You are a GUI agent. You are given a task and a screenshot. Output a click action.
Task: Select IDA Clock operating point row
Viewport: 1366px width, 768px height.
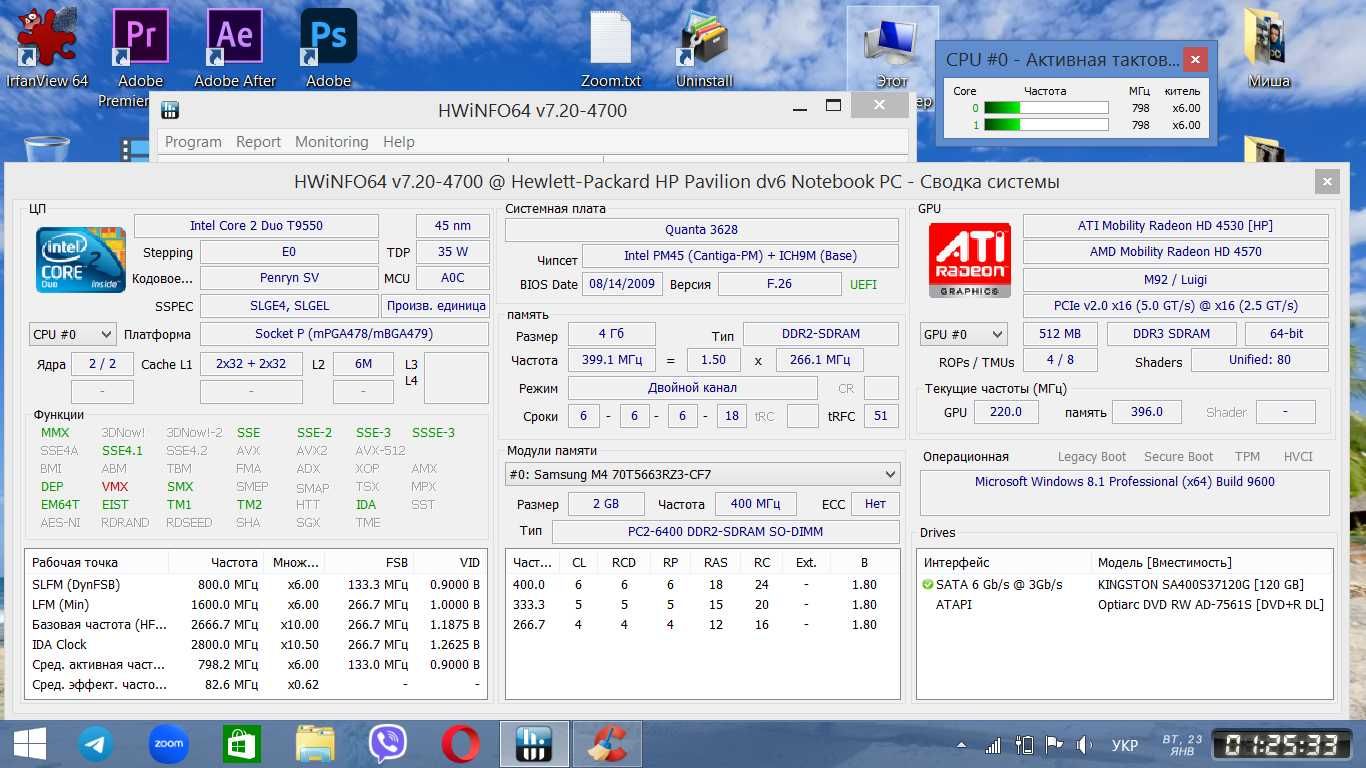[x=257, y=644]
